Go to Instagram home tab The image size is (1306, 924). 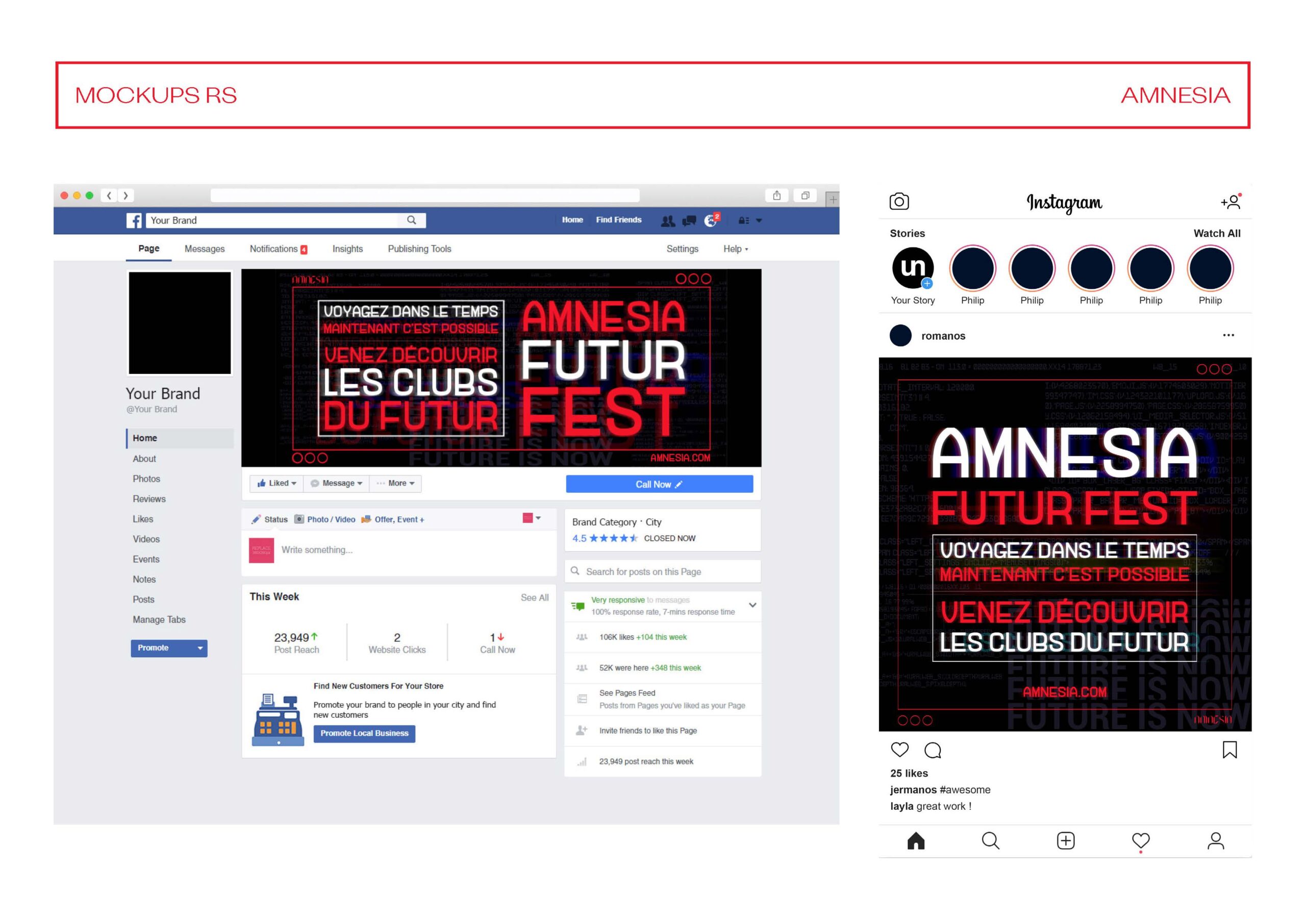pyautogui.click(x=916, y=840)
